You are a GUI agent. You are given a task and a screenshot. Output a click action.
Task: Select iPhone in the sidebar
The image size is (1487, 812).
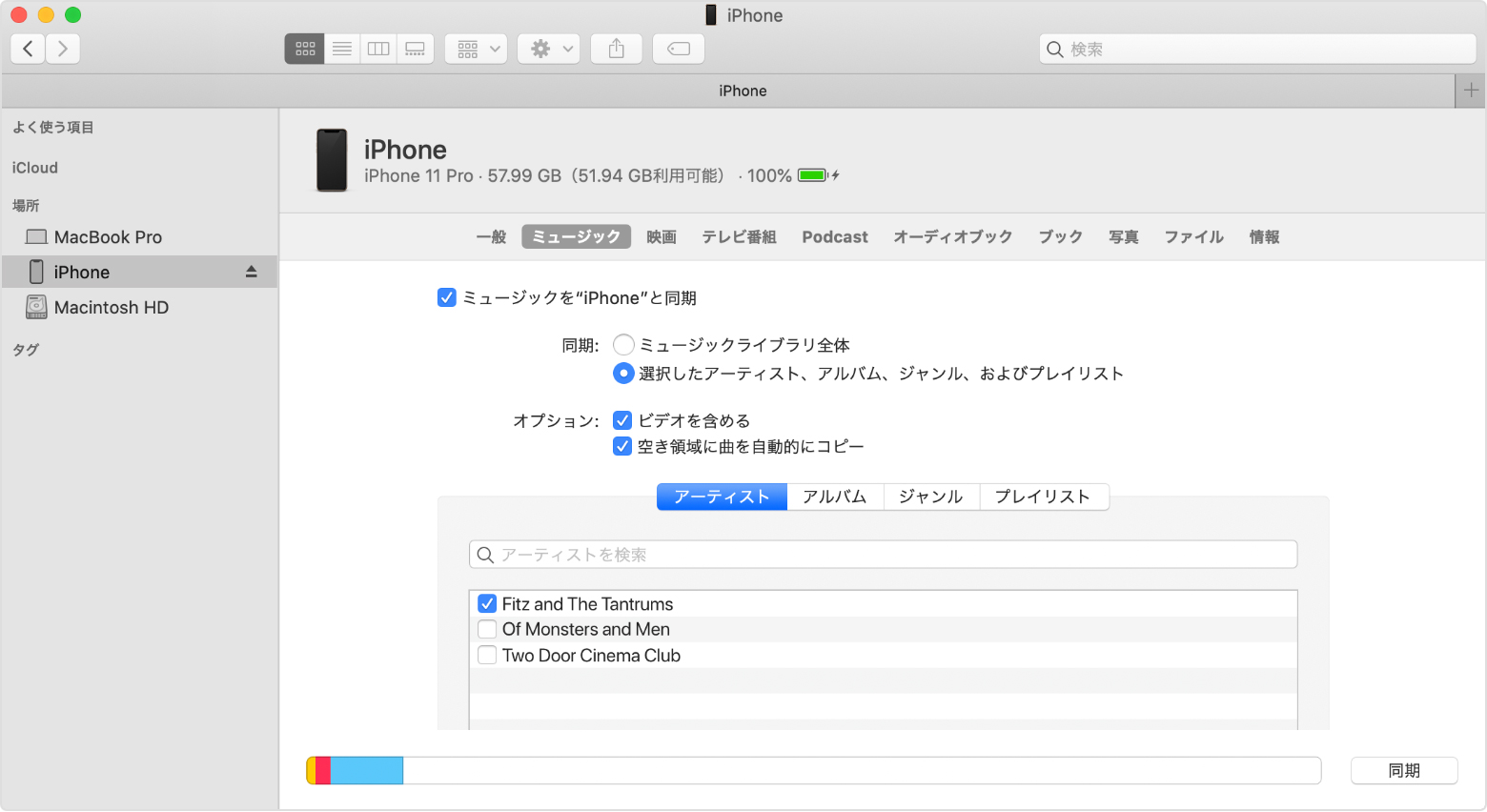tap(139, 272)
